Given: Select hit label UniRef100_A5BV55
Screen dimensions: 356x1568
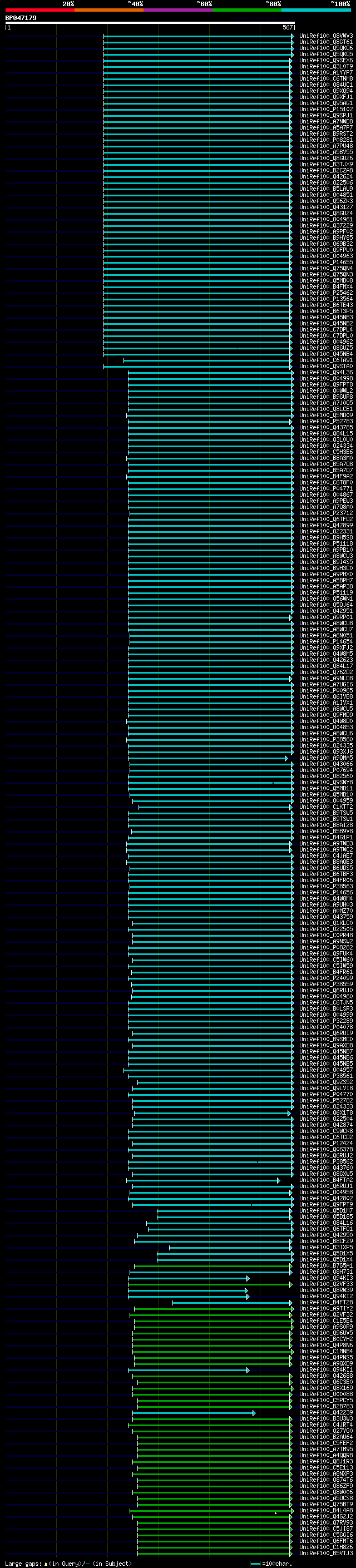Looking at the screenshot, I should (x=325, y=152).
